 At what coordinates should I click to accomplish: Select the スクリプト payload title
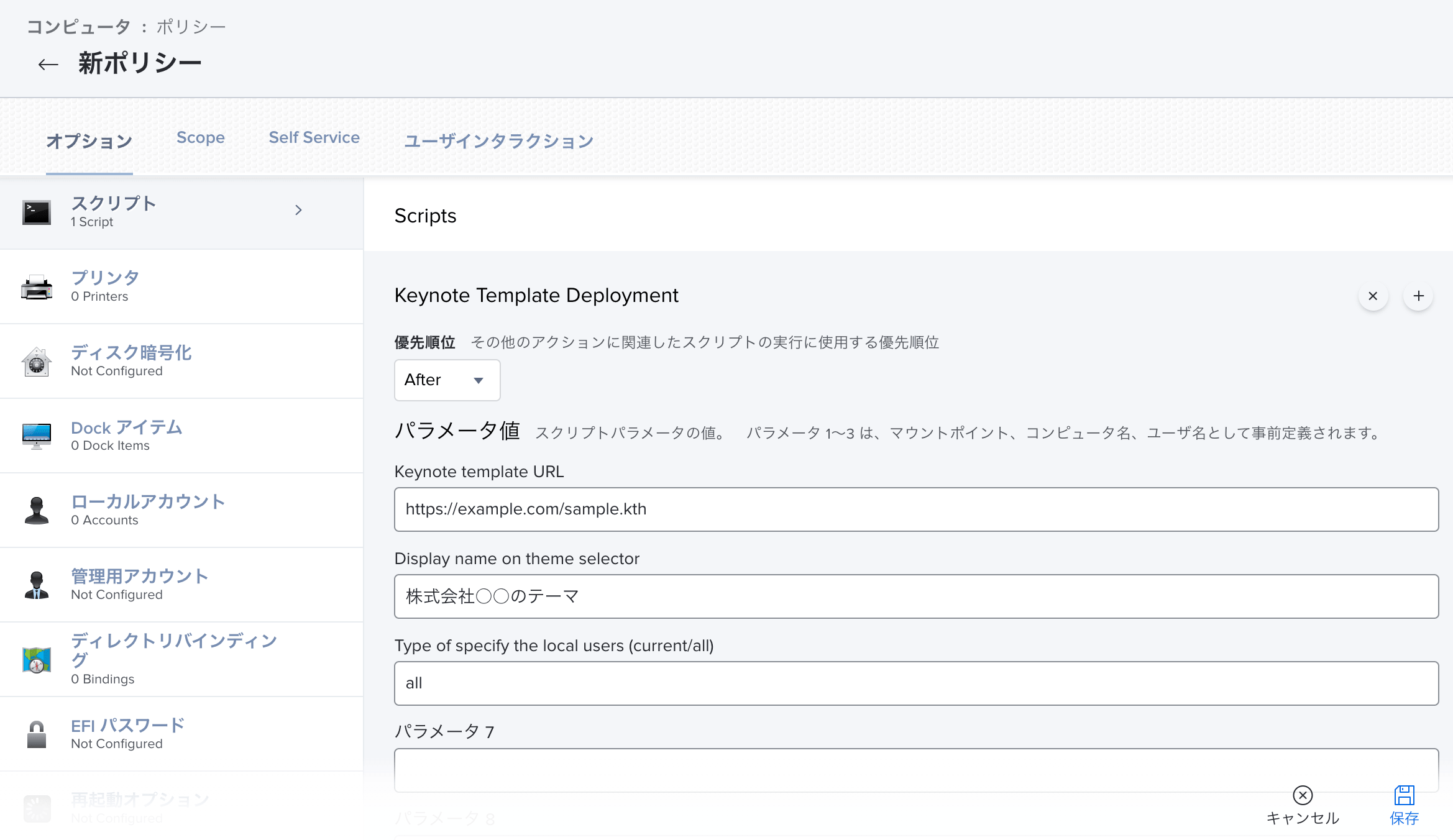point(113,203)
